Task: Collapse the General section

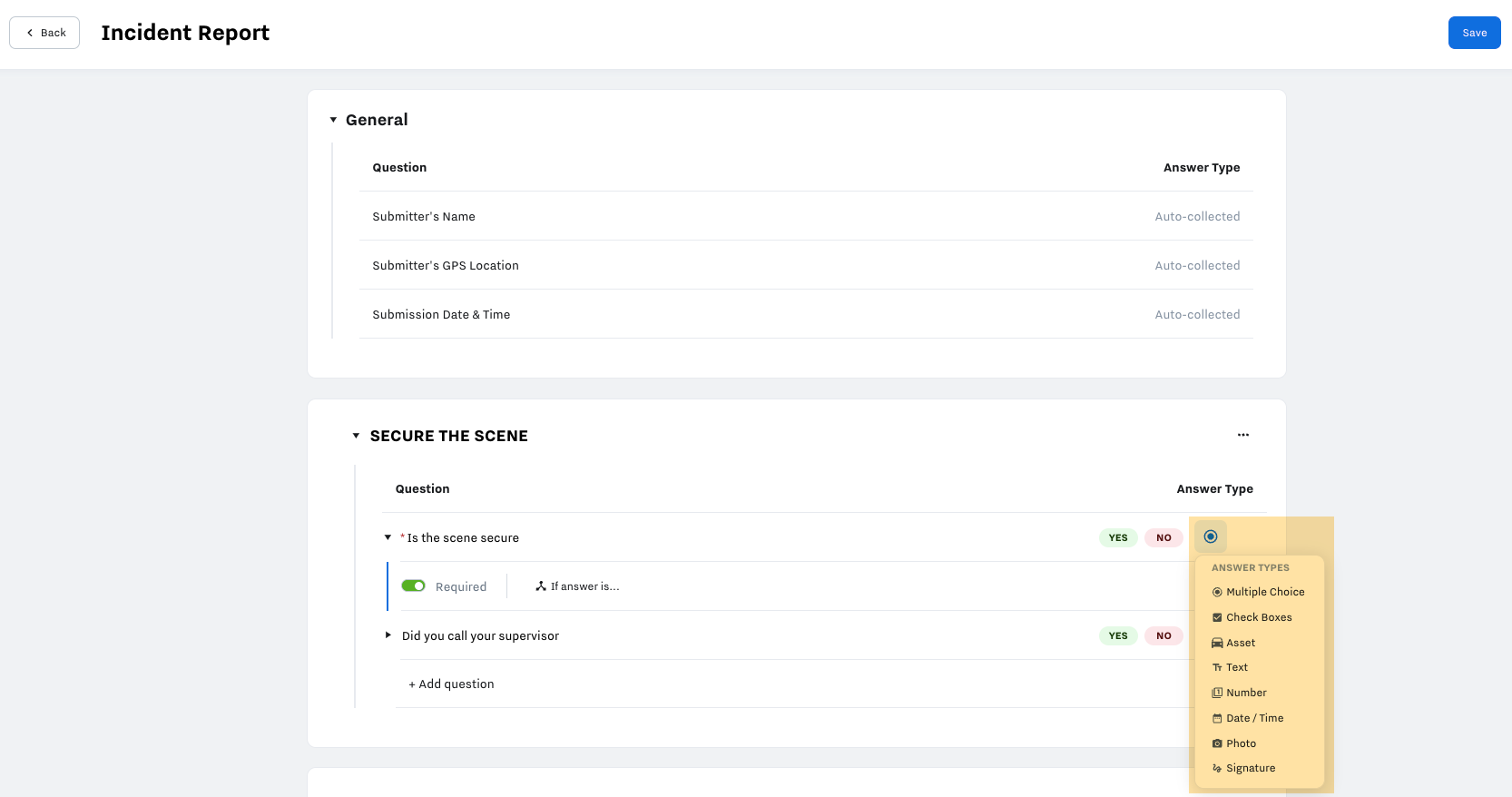Action: pyautogui.click(x=333, y=120)
